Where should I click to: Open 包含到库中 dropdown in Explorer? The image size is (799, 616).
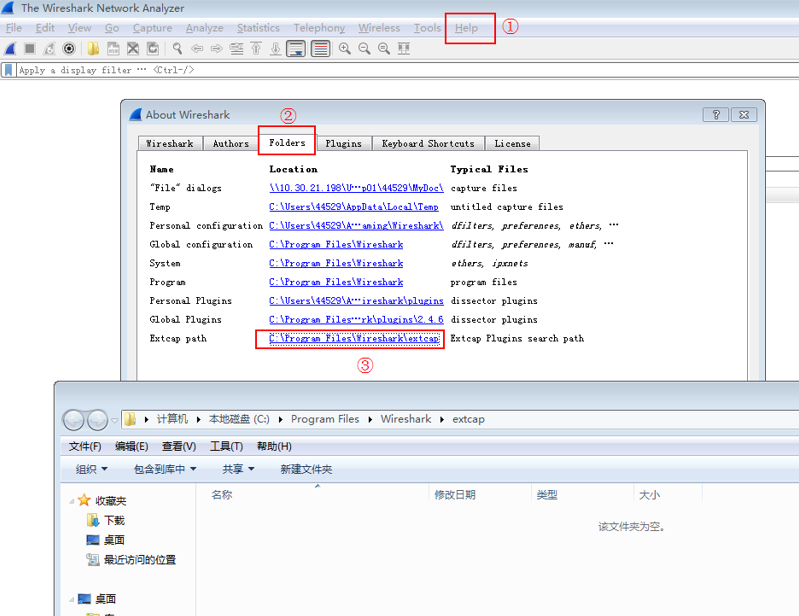[x=165, y=469]
